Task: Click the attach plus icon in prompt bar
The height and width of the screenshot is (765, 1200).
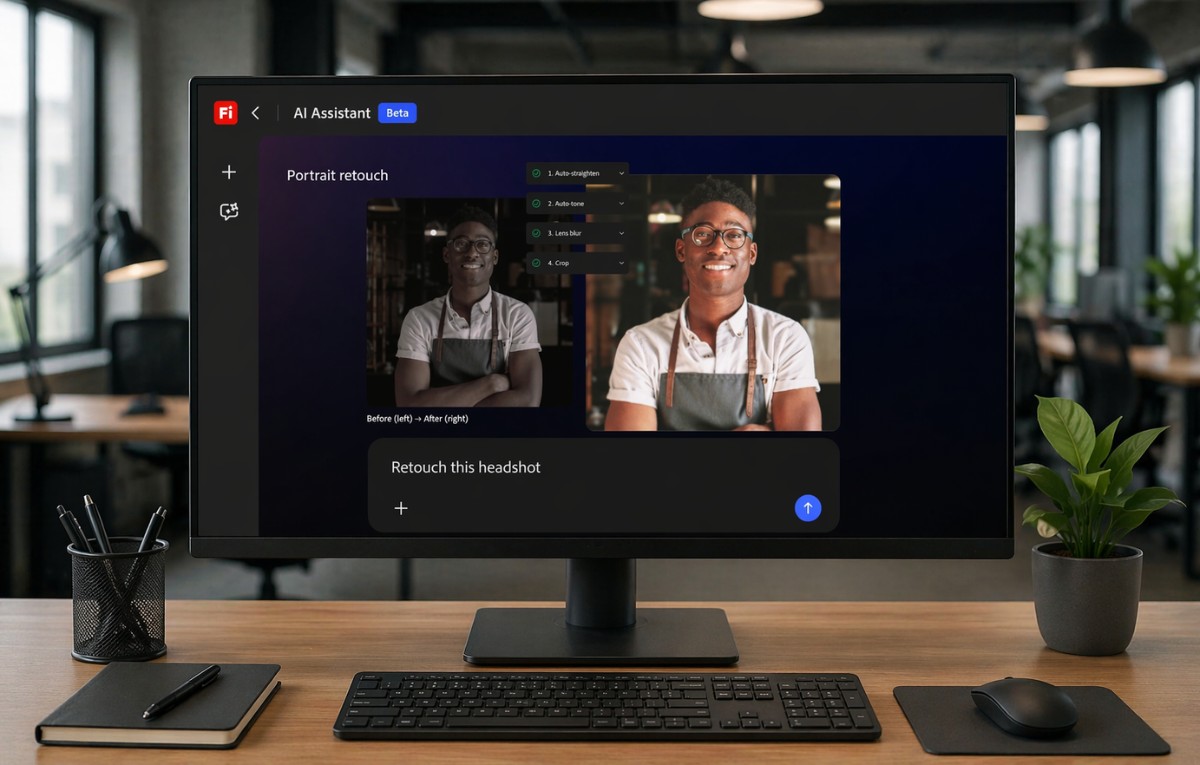Action: click(x=401, y=508)
